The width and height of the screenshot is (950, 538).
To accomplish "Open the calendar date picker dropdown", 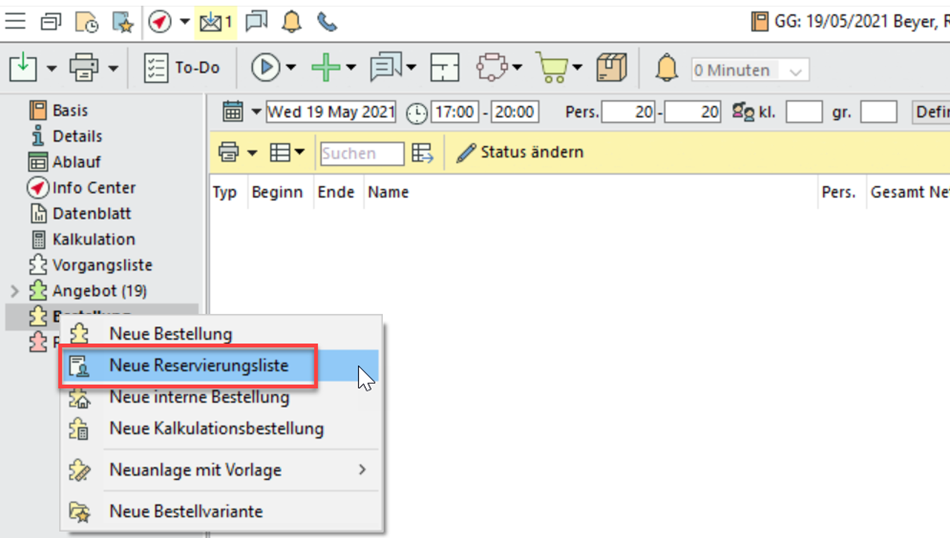I will pos(256,112).
